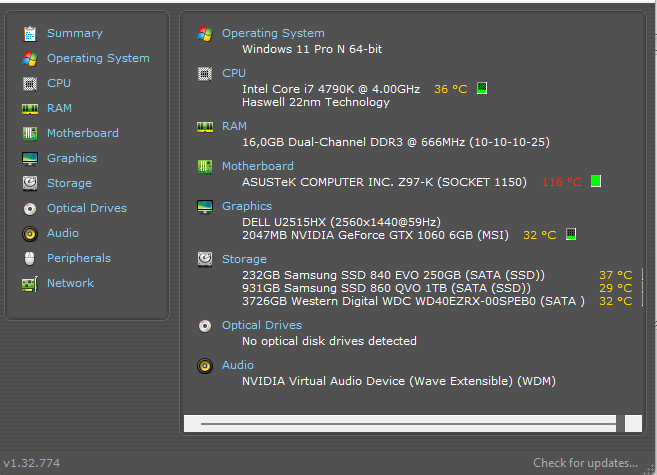Click the RAM module icon in sidebar

click(29, 108)
